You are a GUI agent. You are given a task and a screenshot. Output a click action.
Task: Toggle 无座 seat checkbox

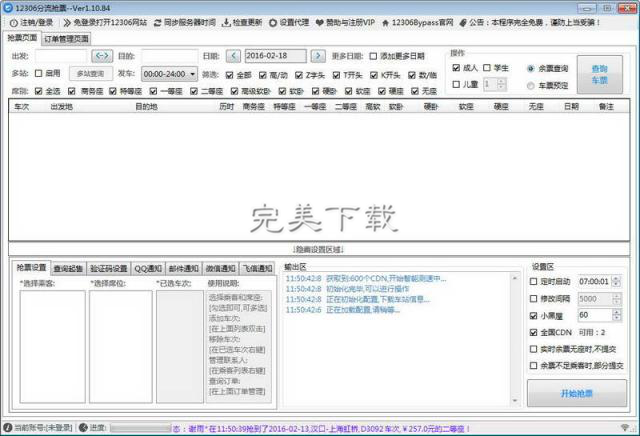pos(415,91)
